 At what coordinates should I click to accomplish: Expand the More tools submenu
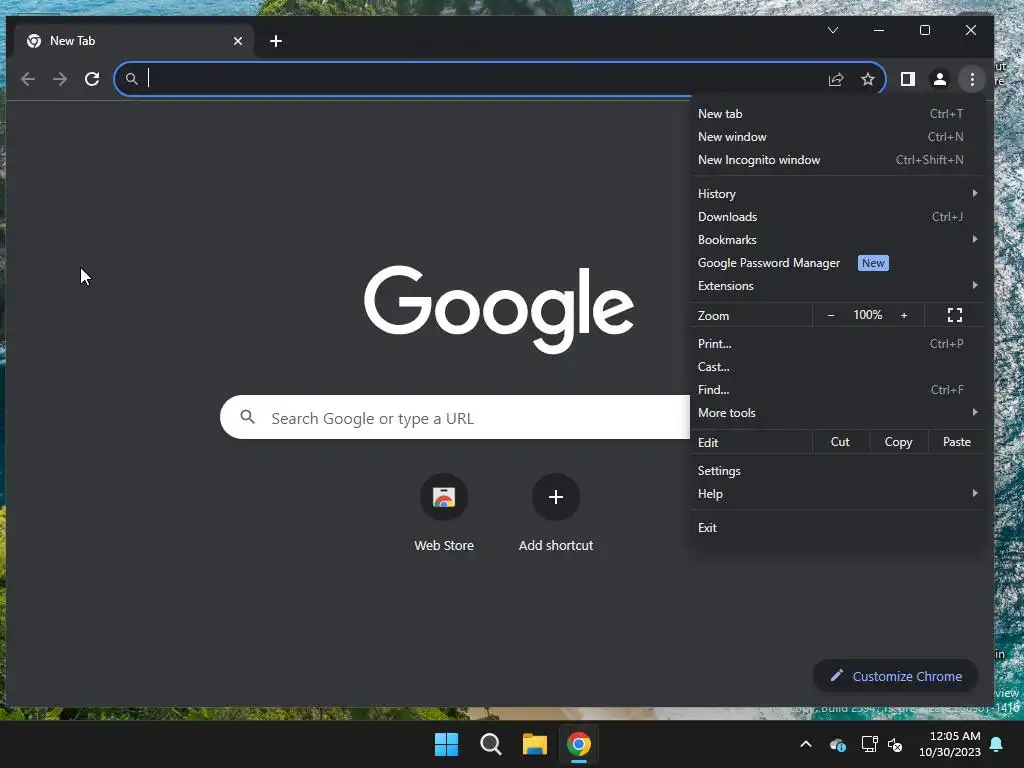point(837,413)
